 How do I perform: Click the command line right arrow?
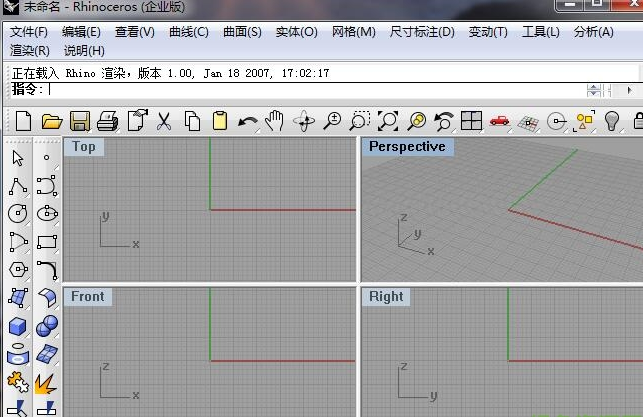(629, 90)
